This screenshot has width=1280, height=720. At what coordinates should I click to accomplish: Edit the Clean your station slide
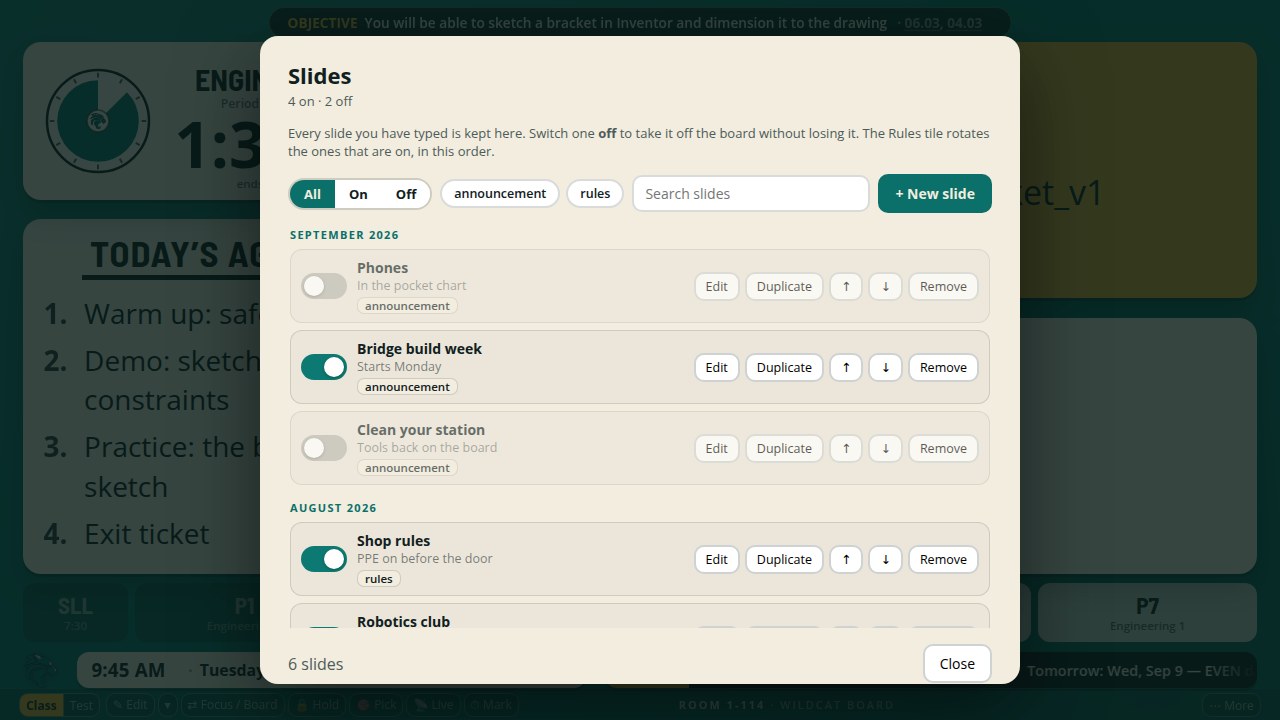pyautogui.click(x=717, y=448)
